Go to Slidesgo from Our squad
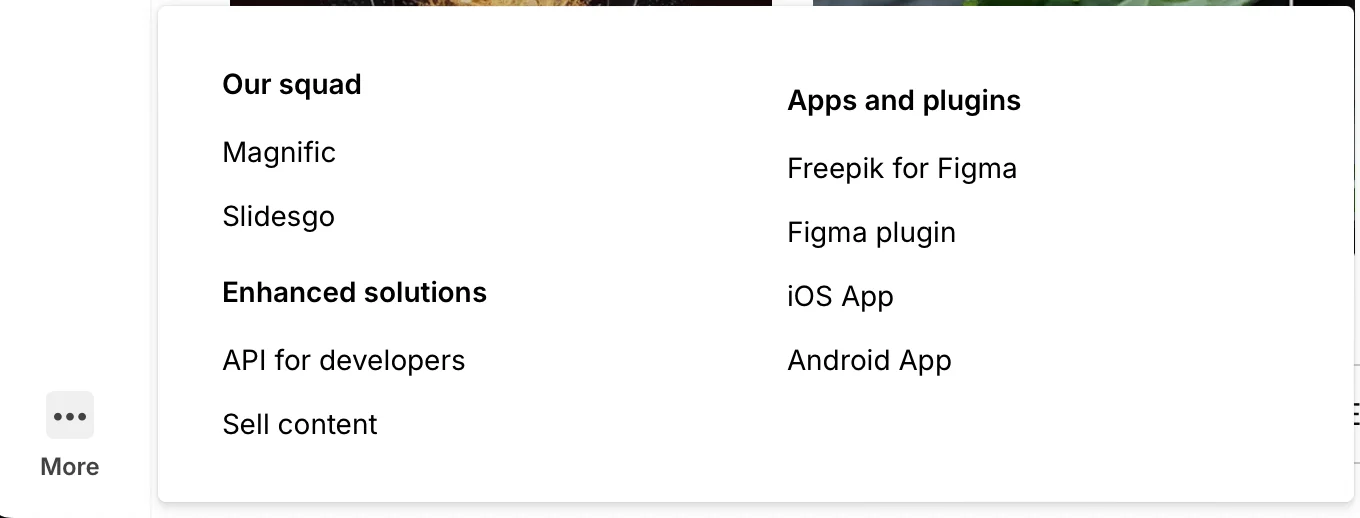Viewport: 1360px width, 518px height. click(278, 216)
